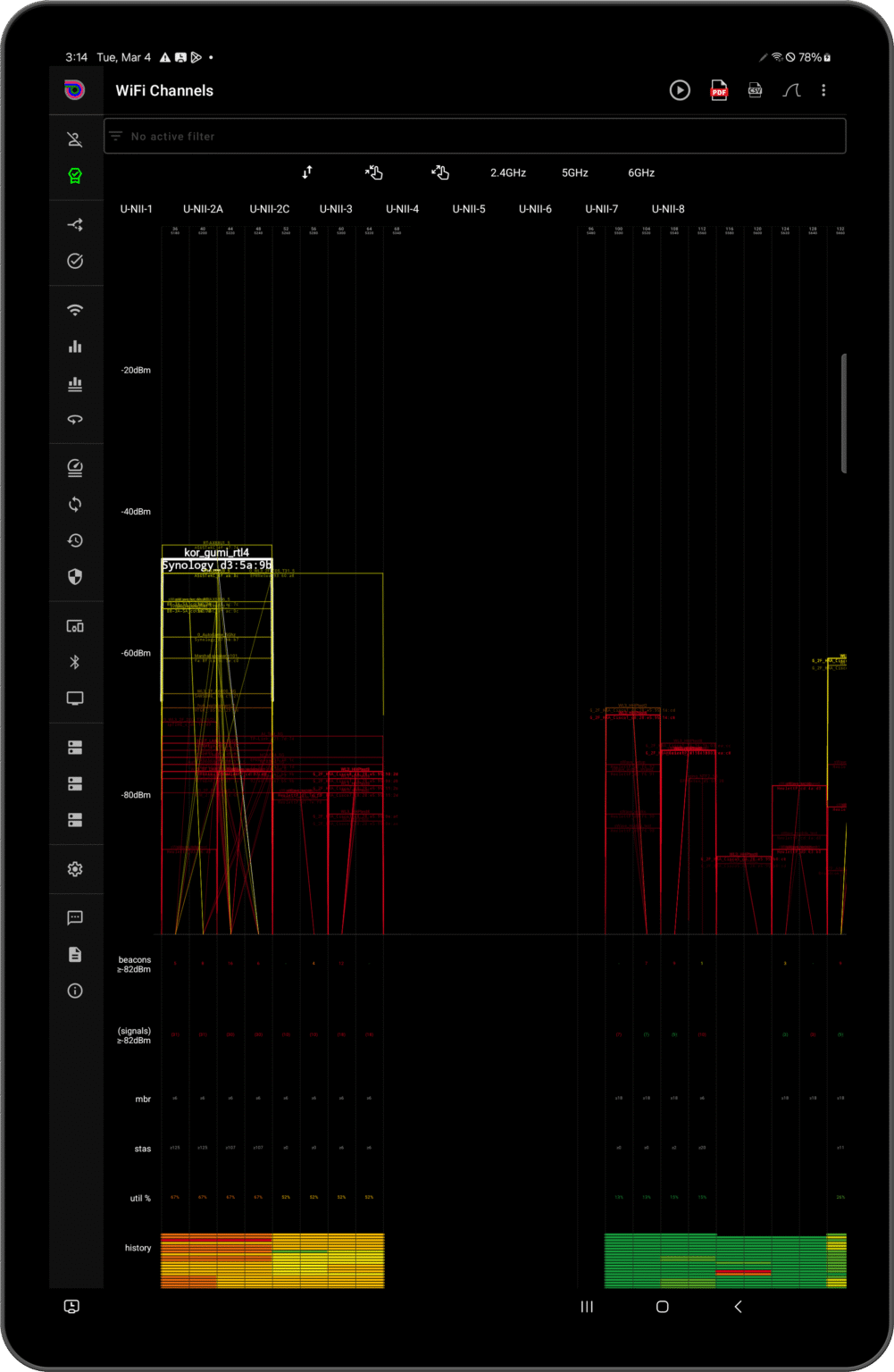Toggle the 5GHz band filter

pyautogui.click(x=575, y=173)
